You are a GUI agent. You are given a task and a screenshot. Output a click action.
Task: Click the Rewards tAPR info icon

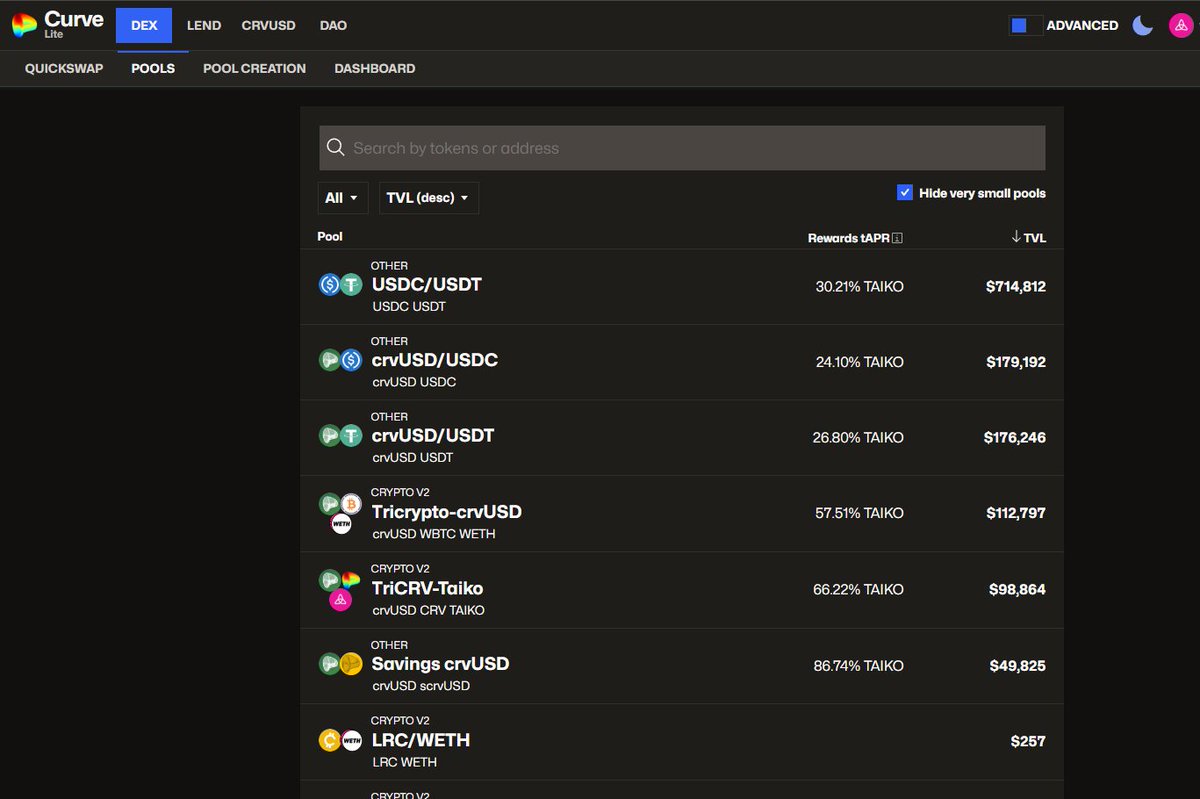[897, 238]
